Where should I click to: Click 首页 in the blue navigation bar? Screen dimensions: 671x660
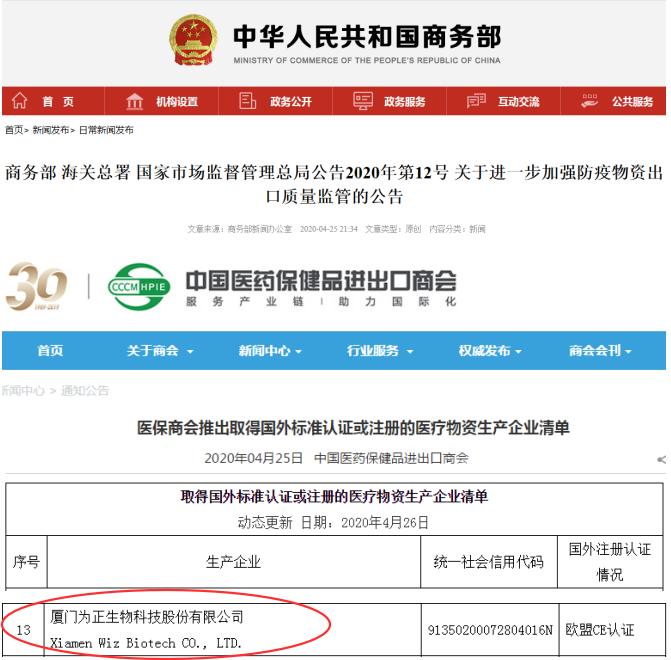click(50, 351)
